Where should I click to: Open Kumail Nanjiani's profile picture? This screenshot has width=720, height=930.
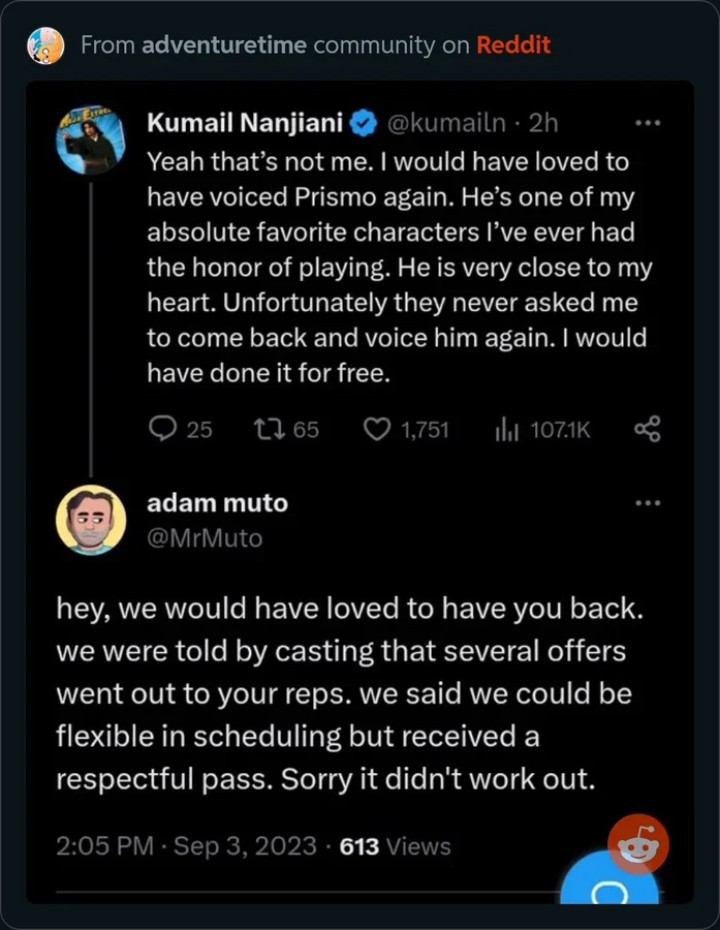point(90,141)
